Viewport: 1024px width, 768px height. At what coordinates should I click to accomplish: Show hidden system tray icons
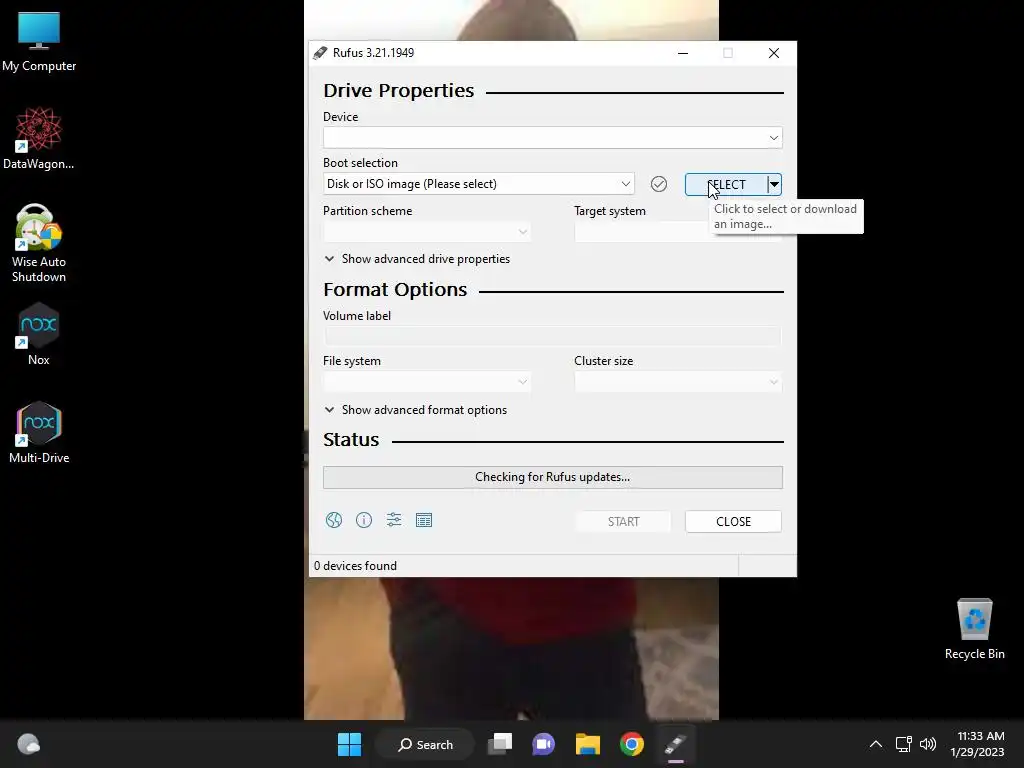[876, 744]
